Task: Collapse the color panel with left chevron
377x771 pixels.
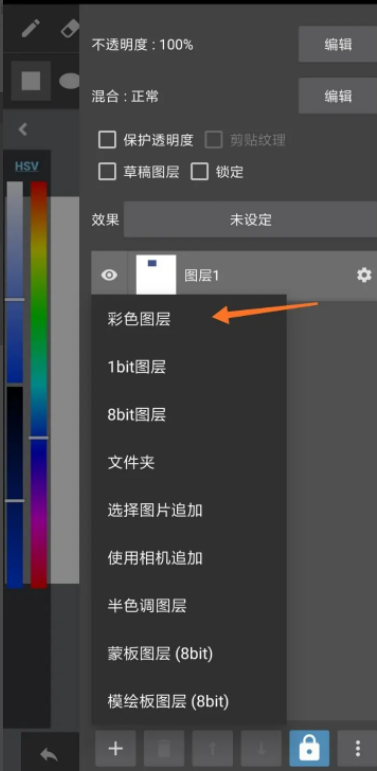Action: click(x=23, y=129)
